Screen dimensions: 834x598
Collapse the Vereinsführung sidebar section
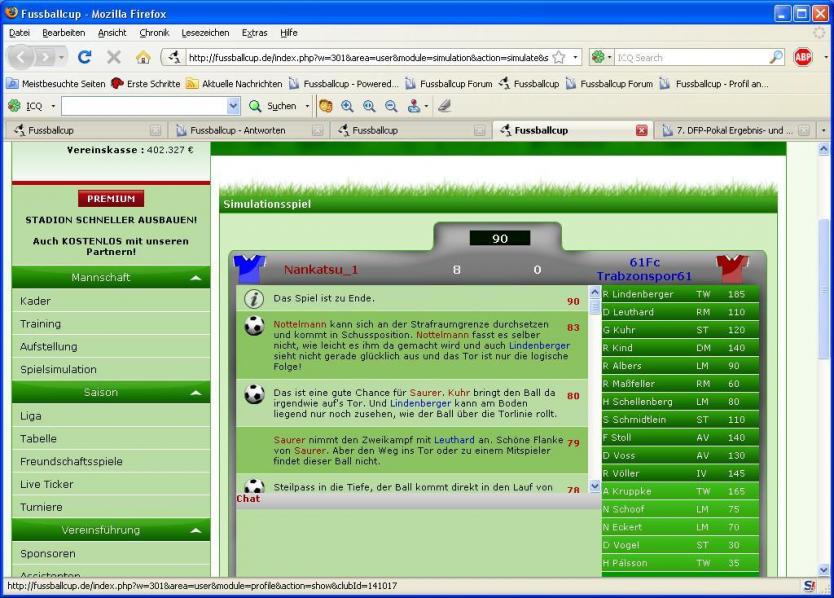pyautogui.click(x=195, y=530)
